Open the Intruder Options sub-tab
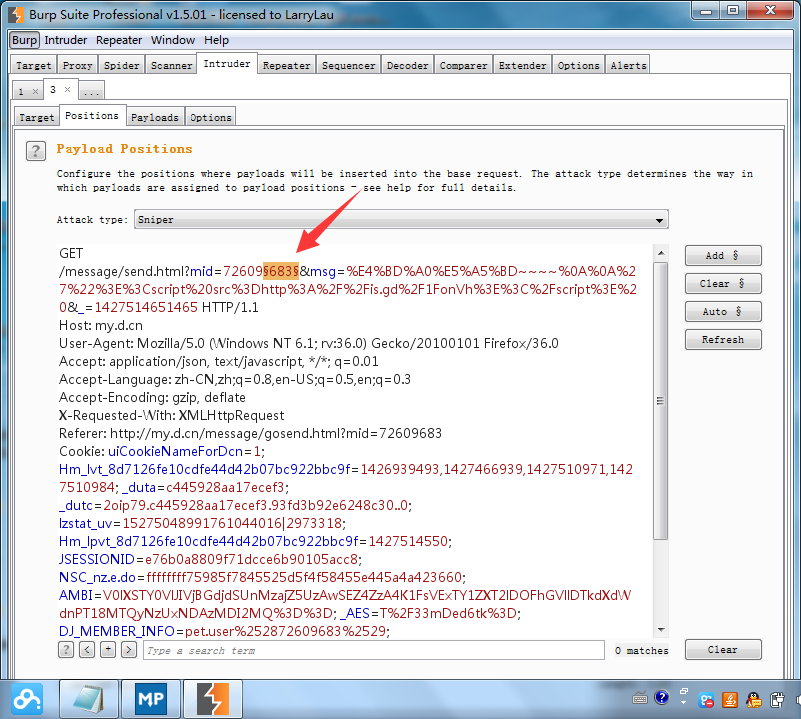Viewport: 801px width, 719px height. click(210, 118)
